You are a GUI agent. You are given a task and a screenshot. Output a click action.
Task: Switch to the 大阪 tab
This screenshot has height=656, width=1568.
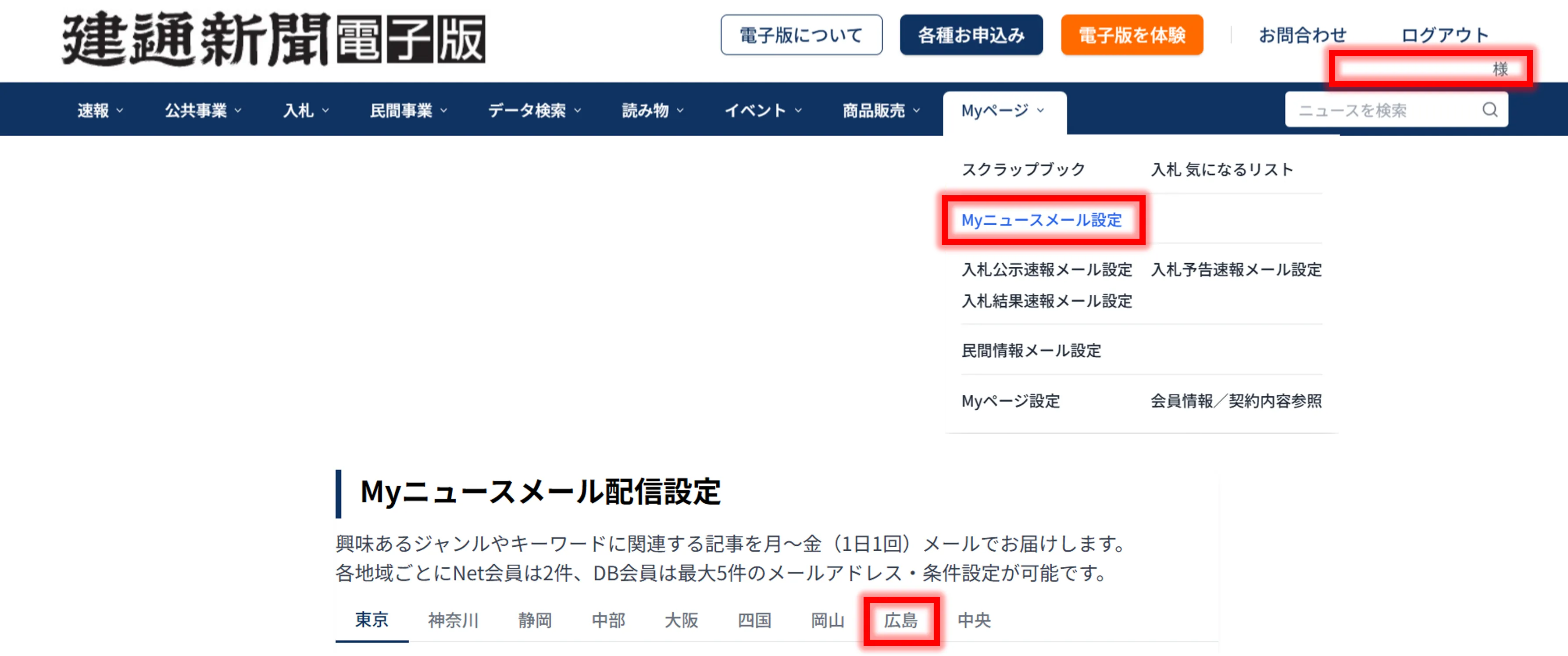pyautogui.click(x=681, y=620)
